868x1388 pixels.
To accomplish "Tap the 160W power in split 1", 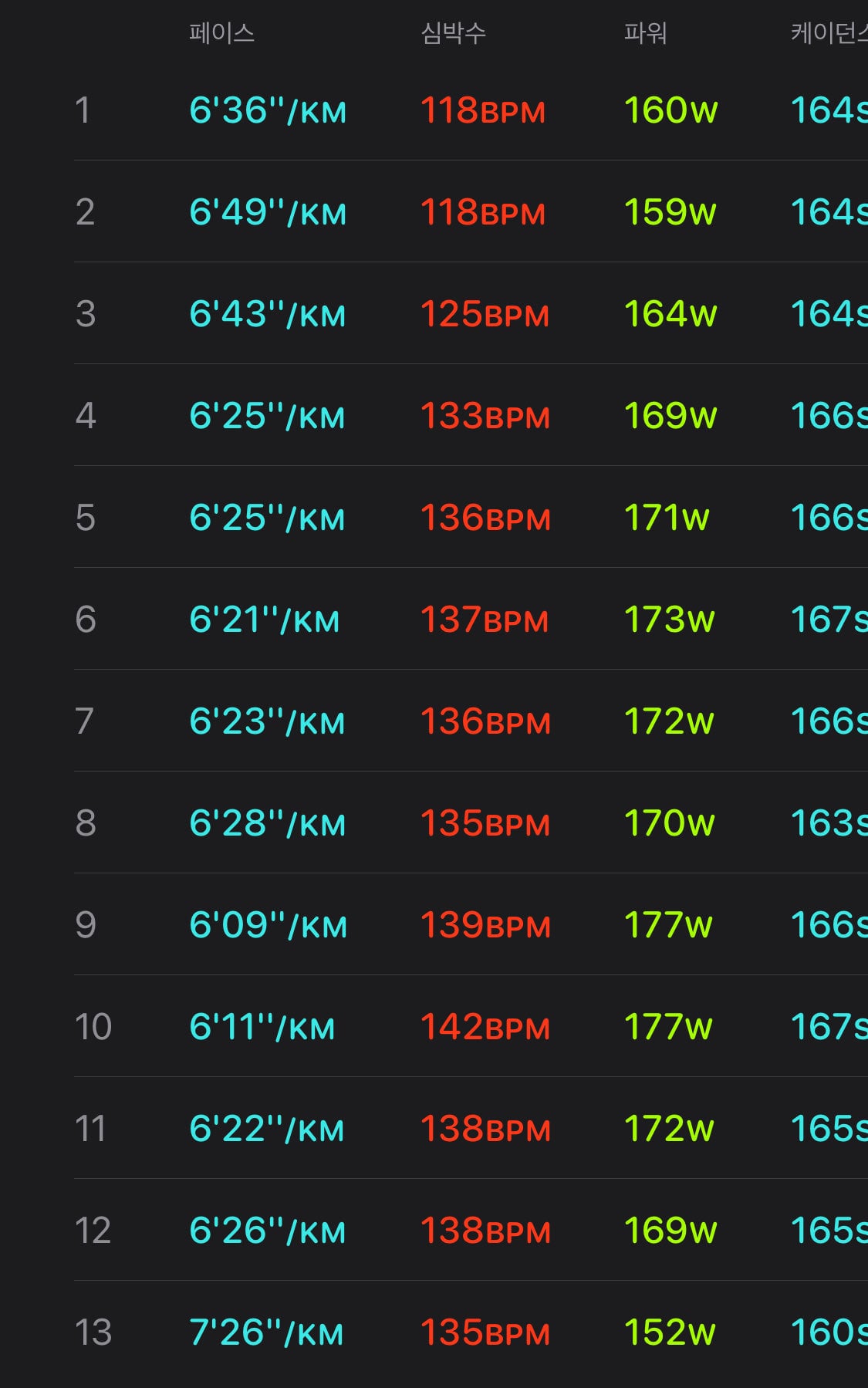I will point(670,110).
